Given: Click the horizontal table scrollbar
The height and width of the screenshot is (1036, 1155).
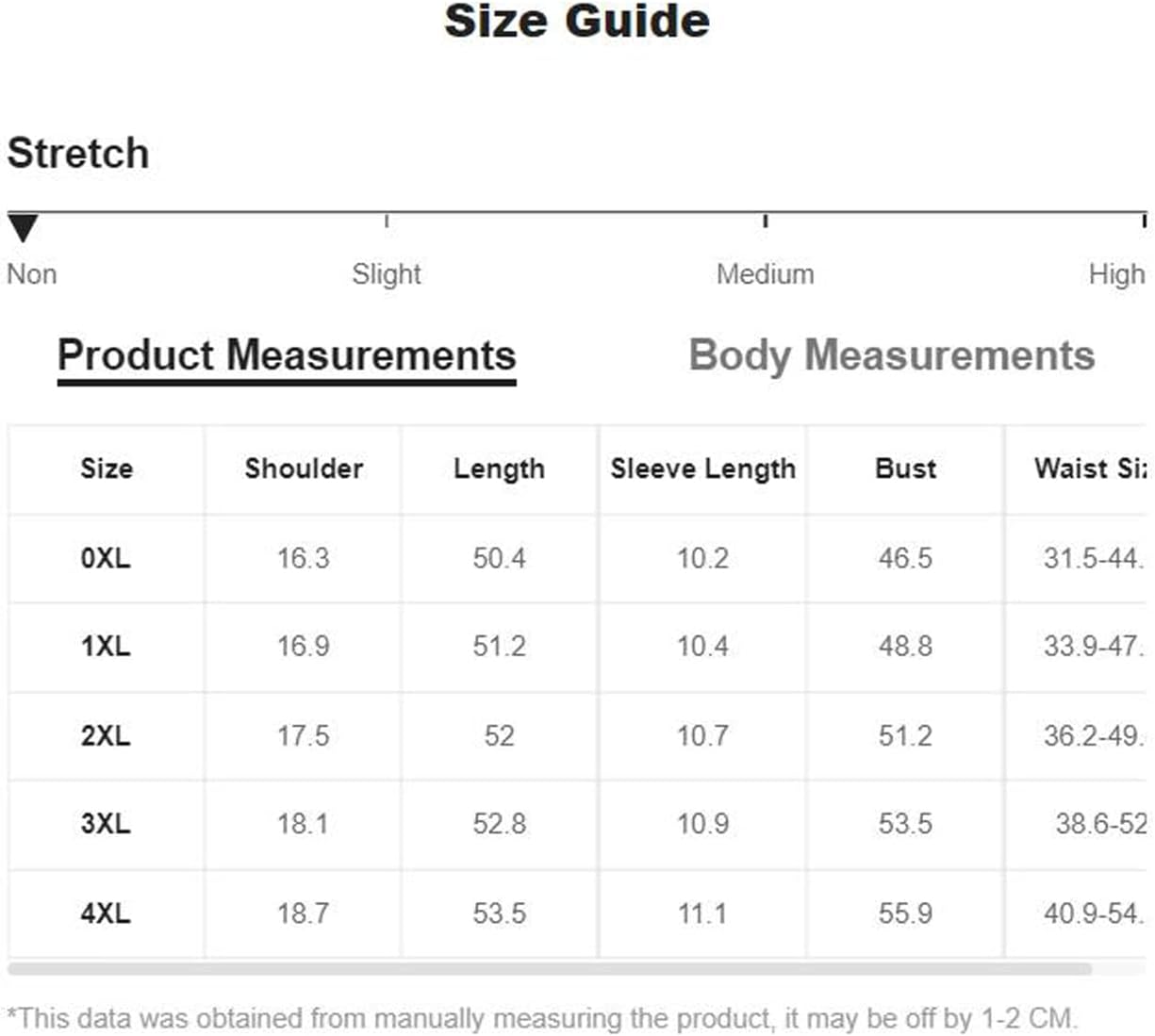Looking at the screenshot, I should (x=550, y=968).
